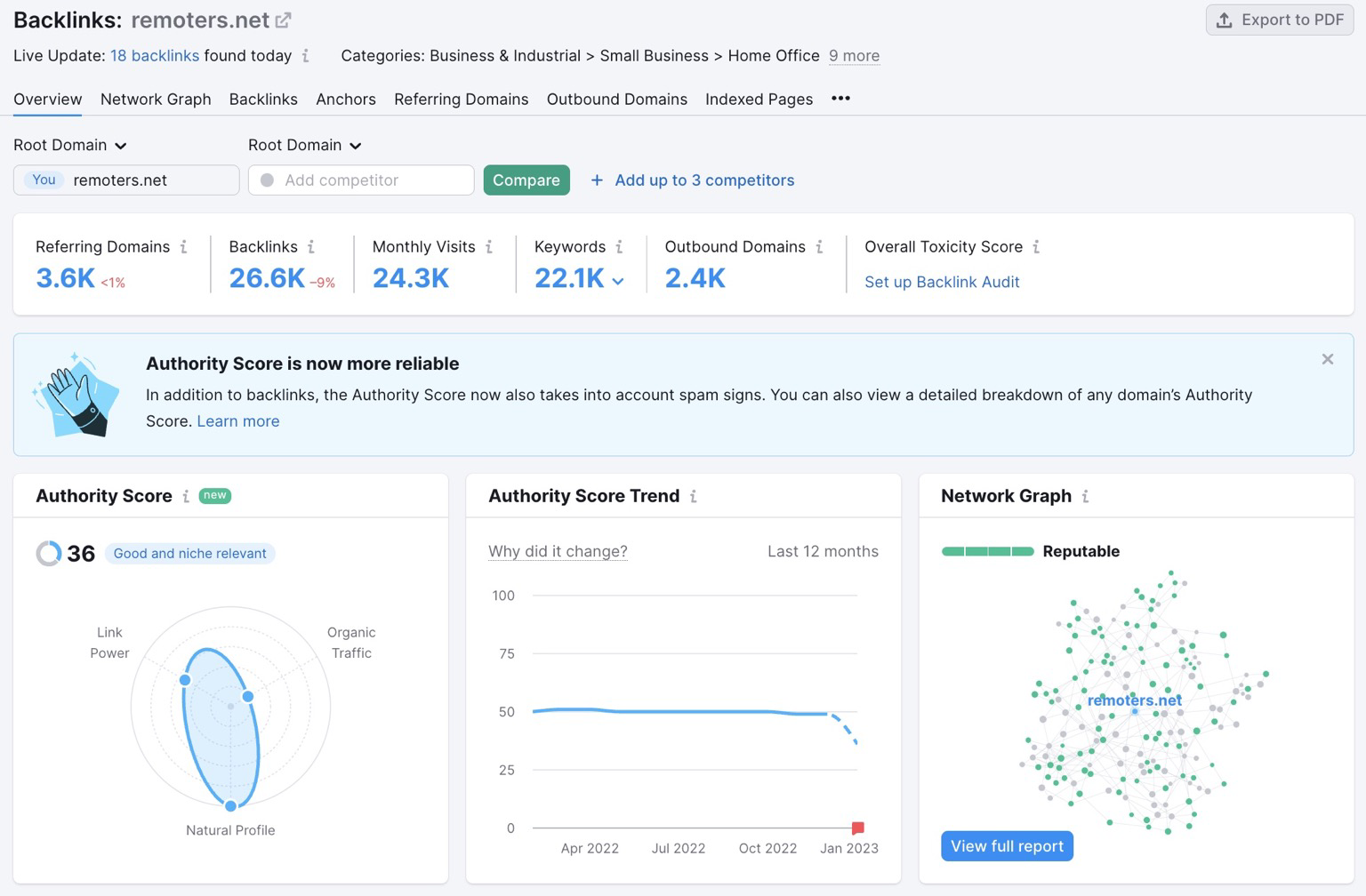Open the Anchors tab
The width and height of the screenshot is (1366, 896).
click(345, 99)
